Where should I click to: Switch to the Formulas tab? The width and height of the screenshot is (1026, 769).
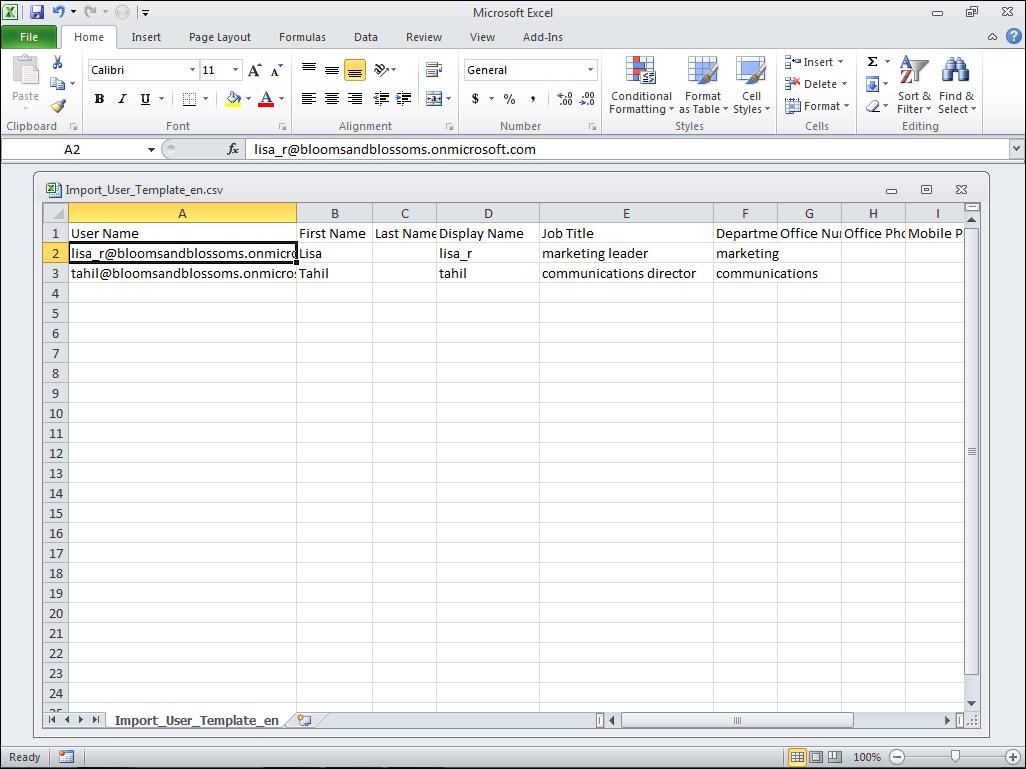click(x=302, y=37)
